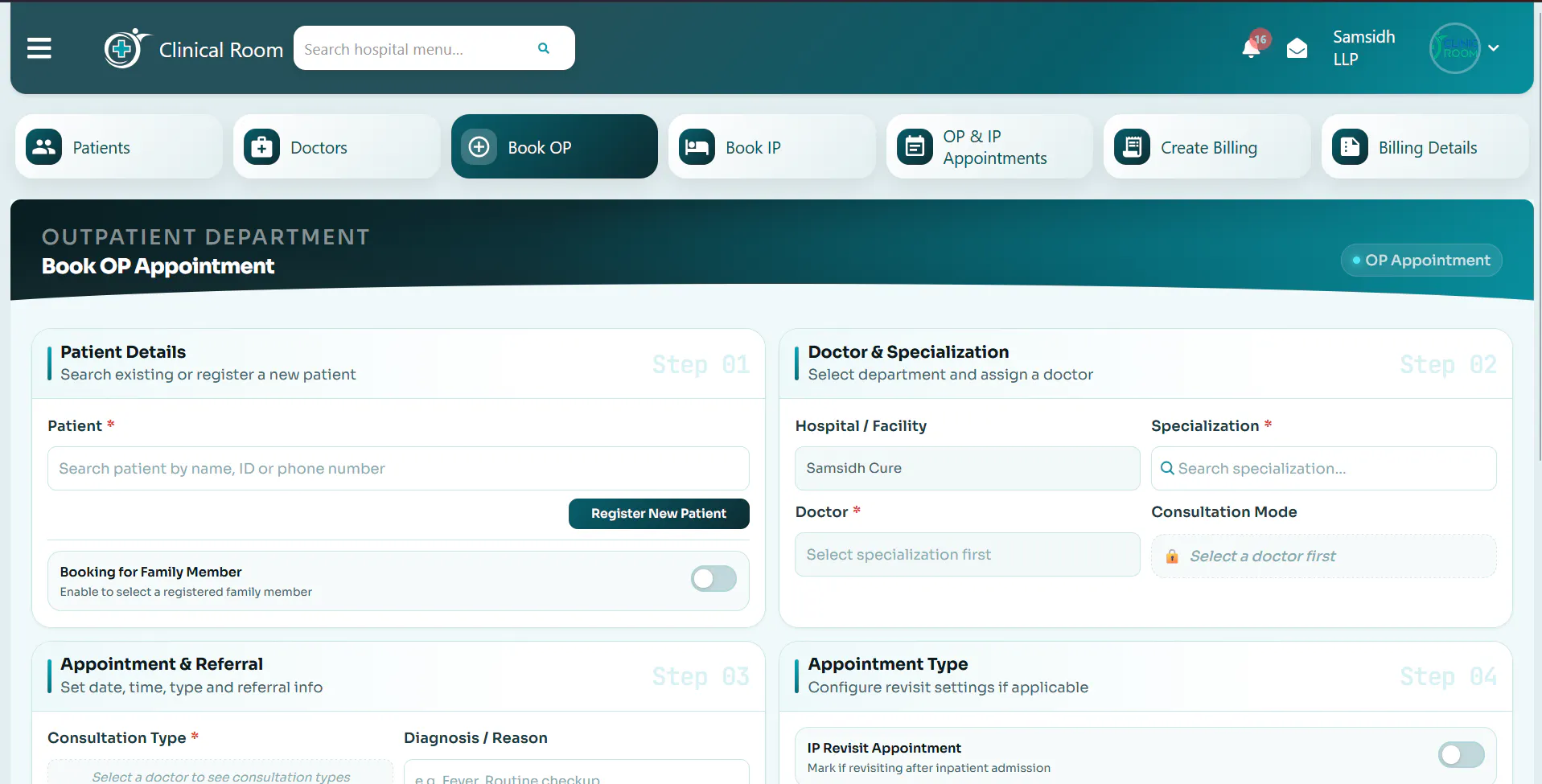Click the OP Appointment badge

click(x=1421, y=261)
